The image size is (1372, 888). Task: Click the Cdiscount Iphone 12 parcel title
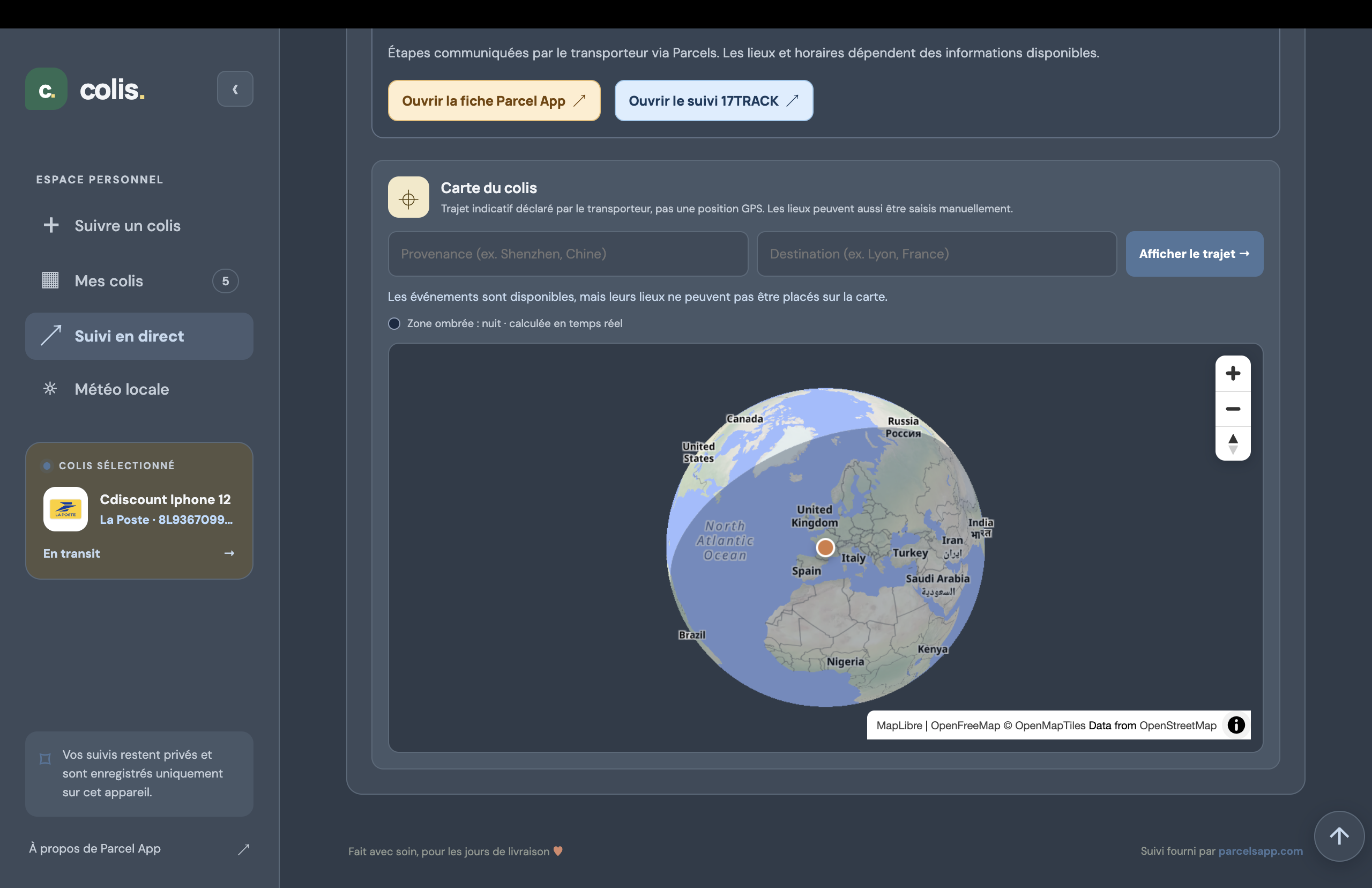166,499
